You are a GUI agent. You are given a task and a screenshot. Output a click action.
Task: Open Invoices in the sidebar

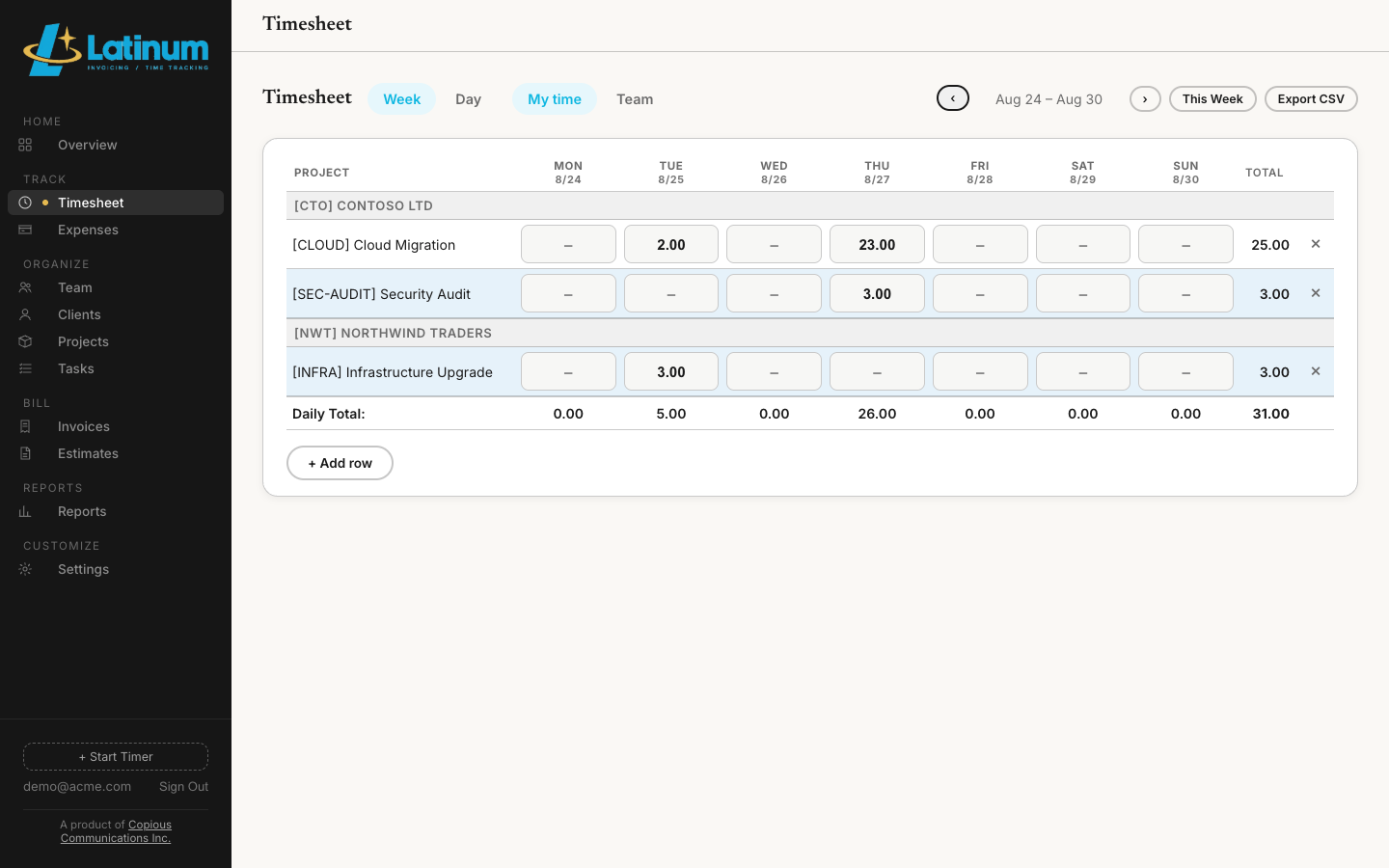pyautogui.click(x=116, y=426)
